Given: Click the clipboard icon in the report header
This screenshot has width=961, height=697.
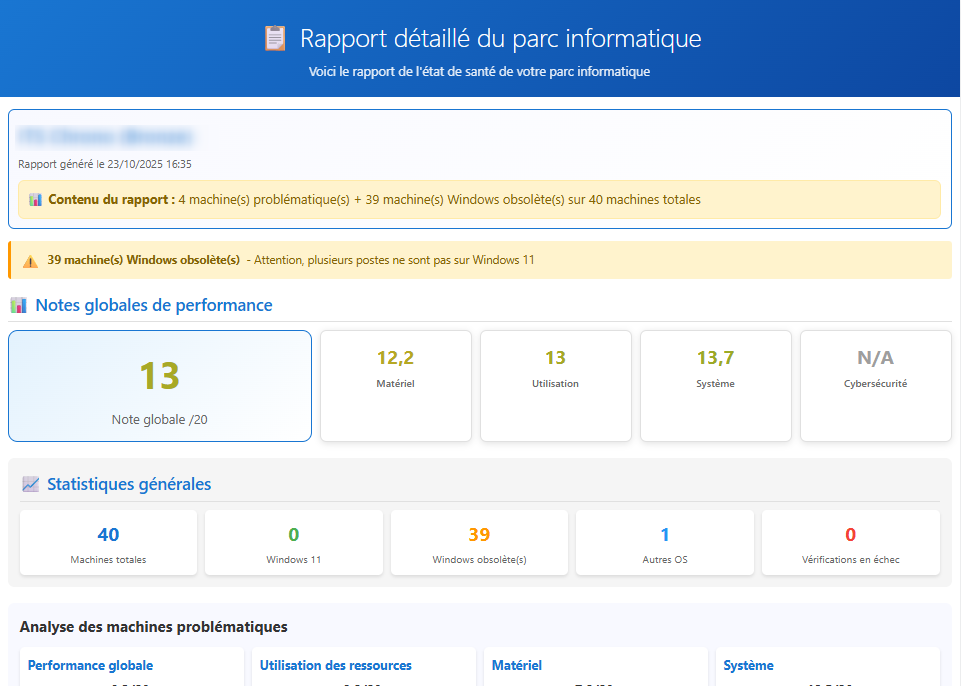Looking at the screenshot, I should point(274,39).
